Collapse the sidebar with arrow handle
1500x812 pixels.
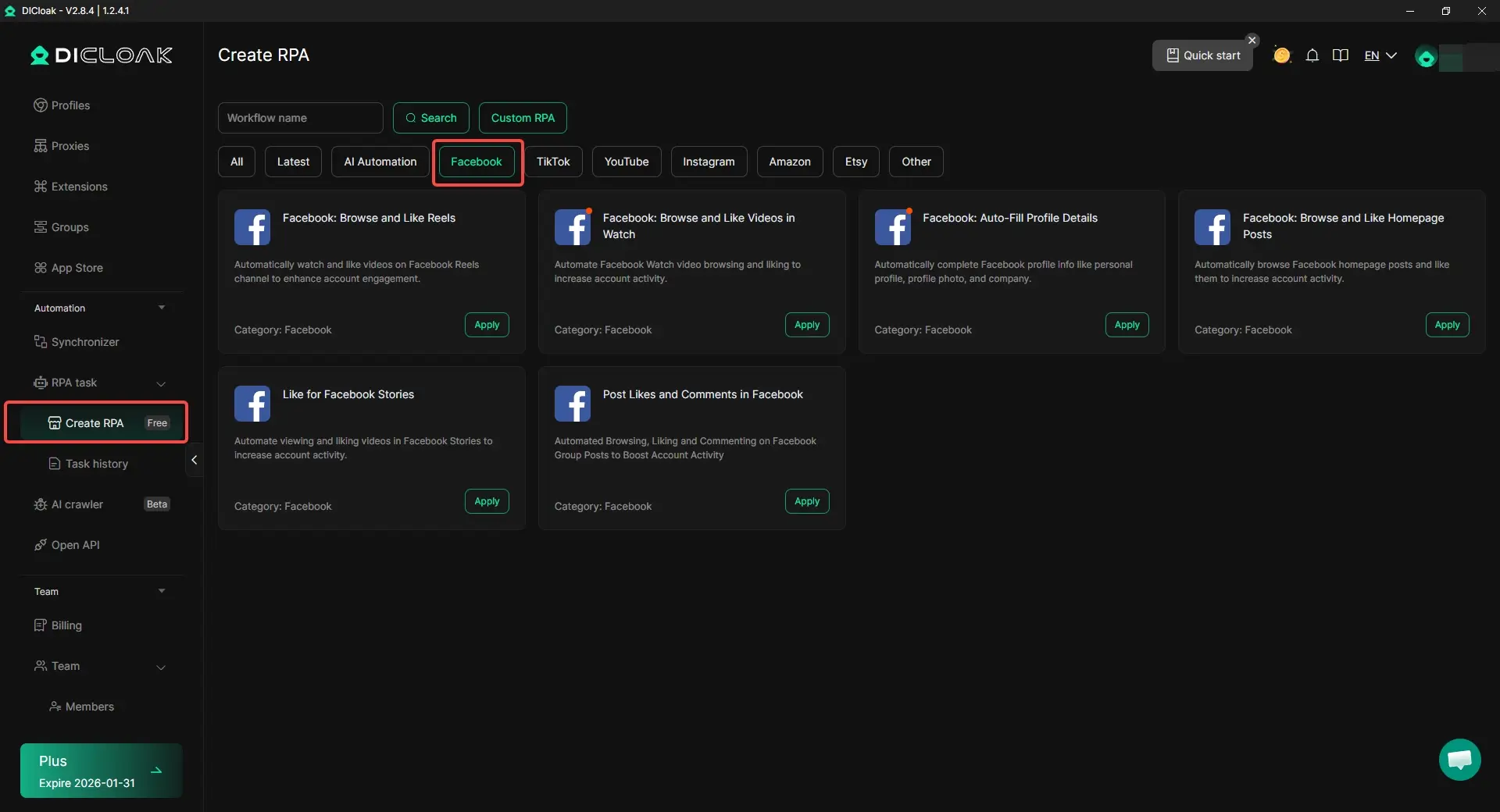click(195, 461)
